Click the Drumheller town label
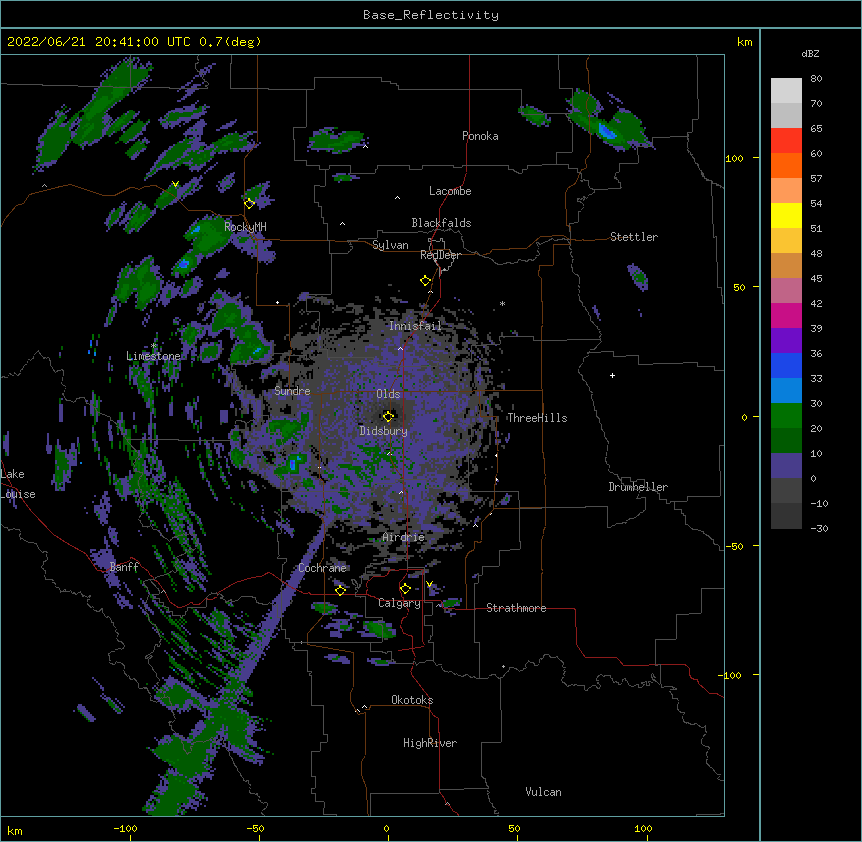The image size is (862, 842). [638, 487]
